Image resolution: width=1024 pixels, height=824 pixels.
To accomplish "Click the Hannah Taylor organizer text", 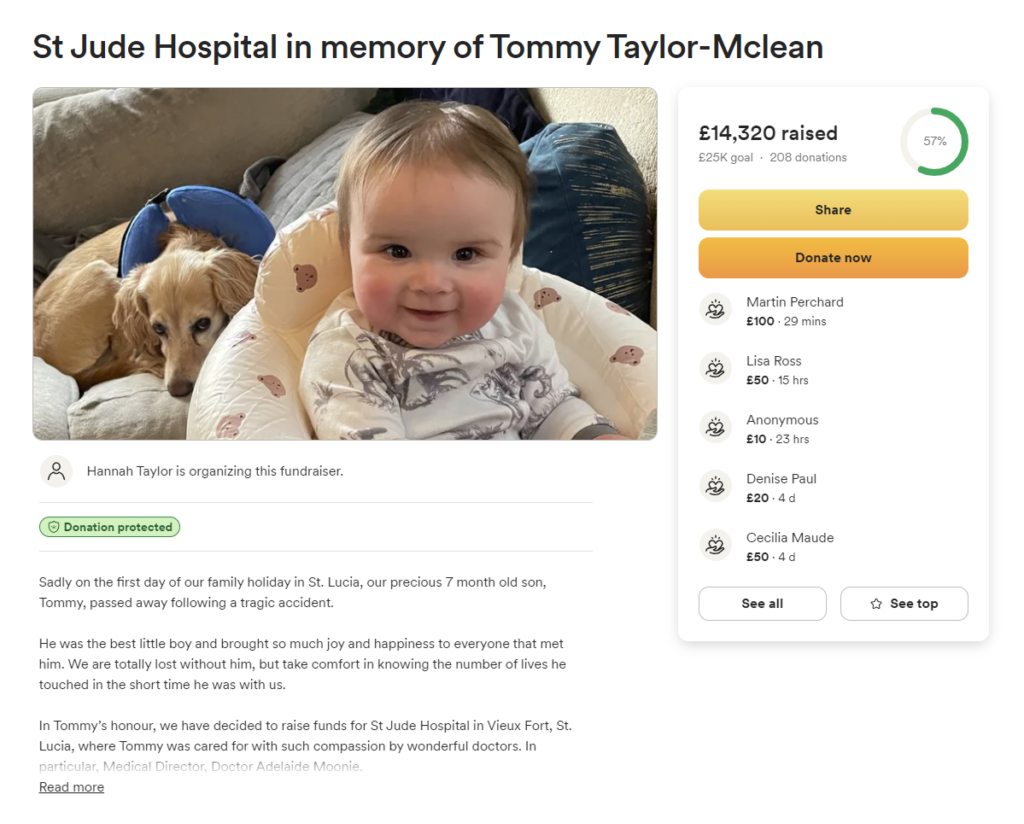I will pyautogui.click(x=215, y=471).
